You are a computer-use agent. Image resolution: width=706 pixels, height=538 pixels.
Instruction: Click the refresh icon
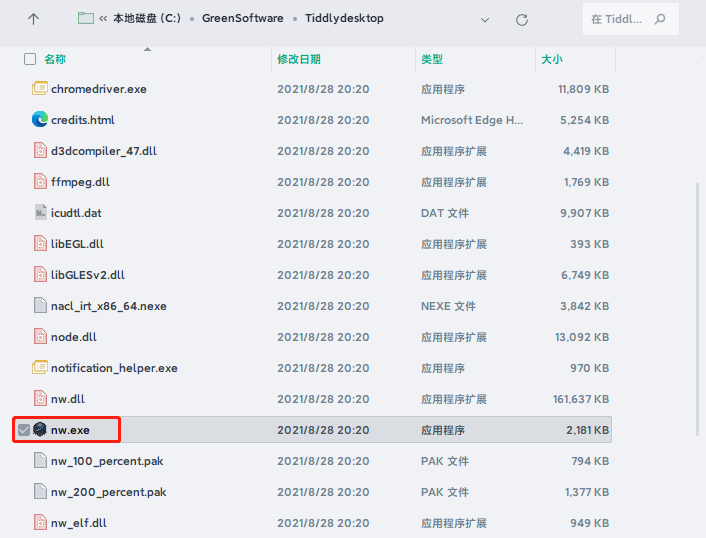point(521,20)
